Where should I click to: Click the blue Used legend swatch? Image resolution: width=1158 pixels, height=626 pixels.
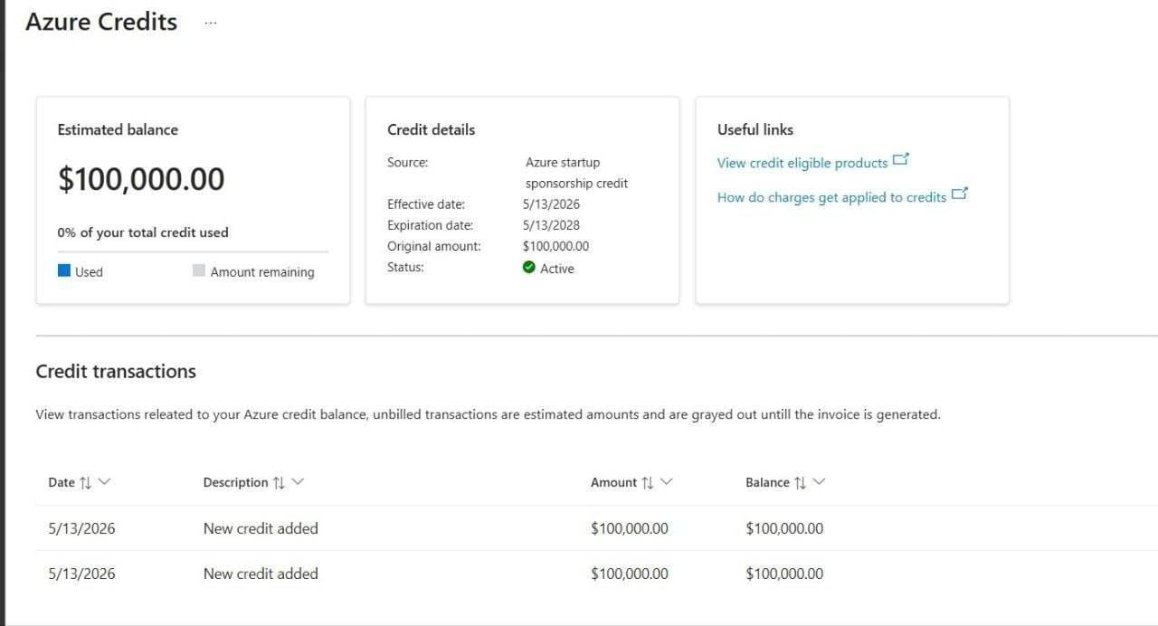click(x=64, y=270)
